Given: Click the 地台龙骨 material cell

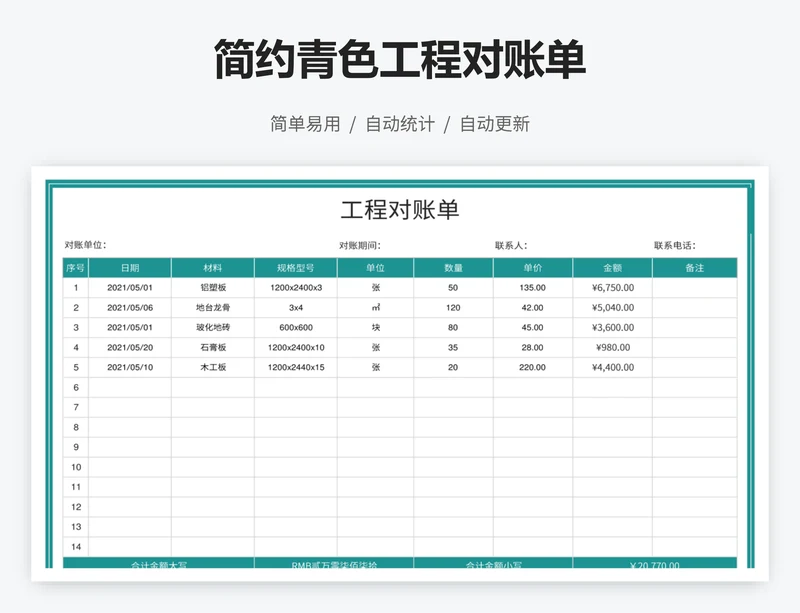Looking at the screenshot, I should 213,308.
